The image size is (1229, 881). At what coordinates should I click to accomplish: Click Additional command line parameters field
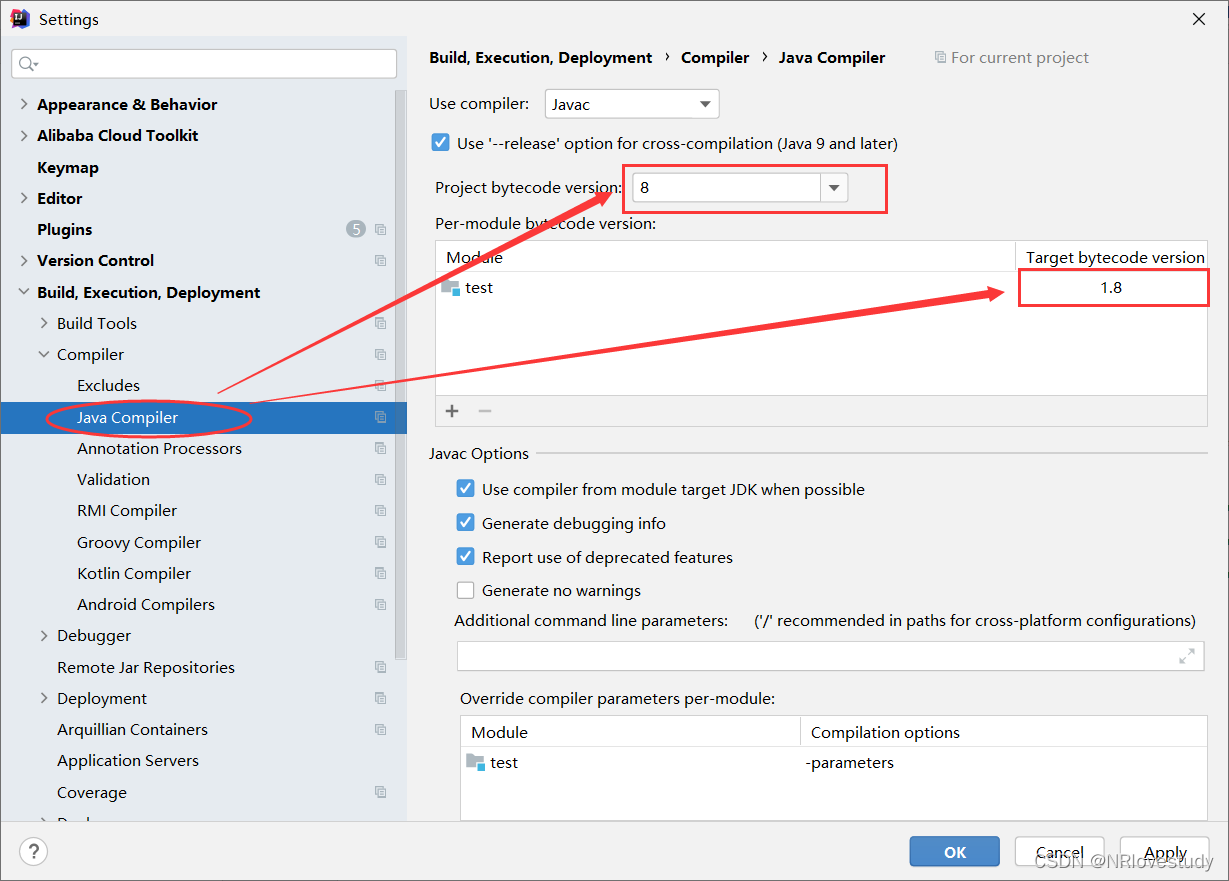pos(830,657)
